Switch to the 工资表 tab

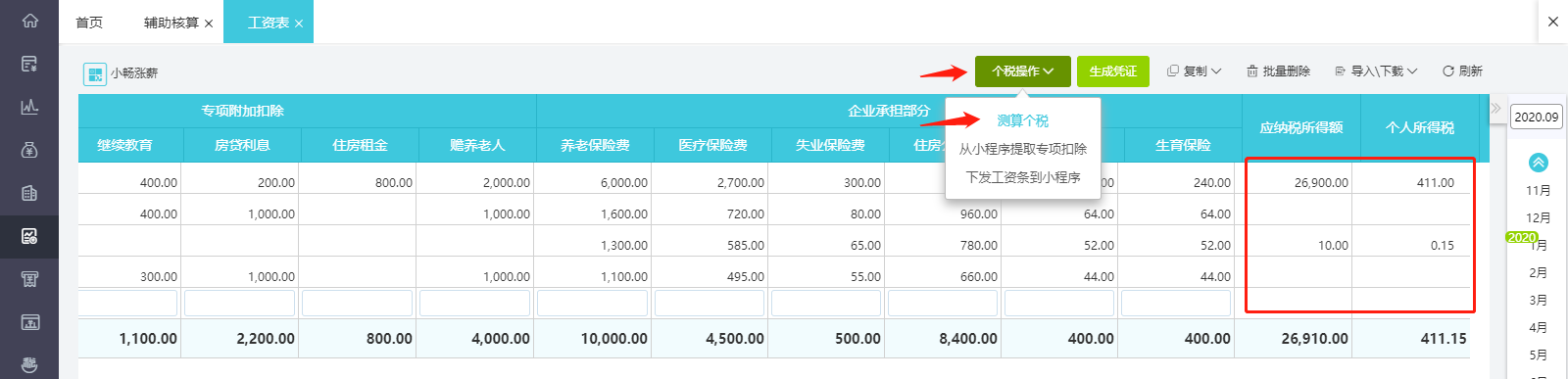[269, 23]
